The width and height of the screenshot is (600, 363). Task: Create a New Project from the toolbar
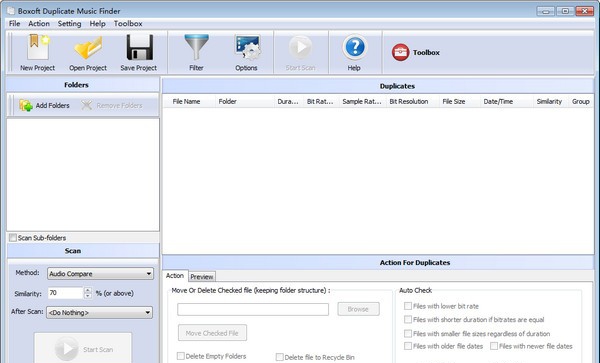(x=38, y=52)
